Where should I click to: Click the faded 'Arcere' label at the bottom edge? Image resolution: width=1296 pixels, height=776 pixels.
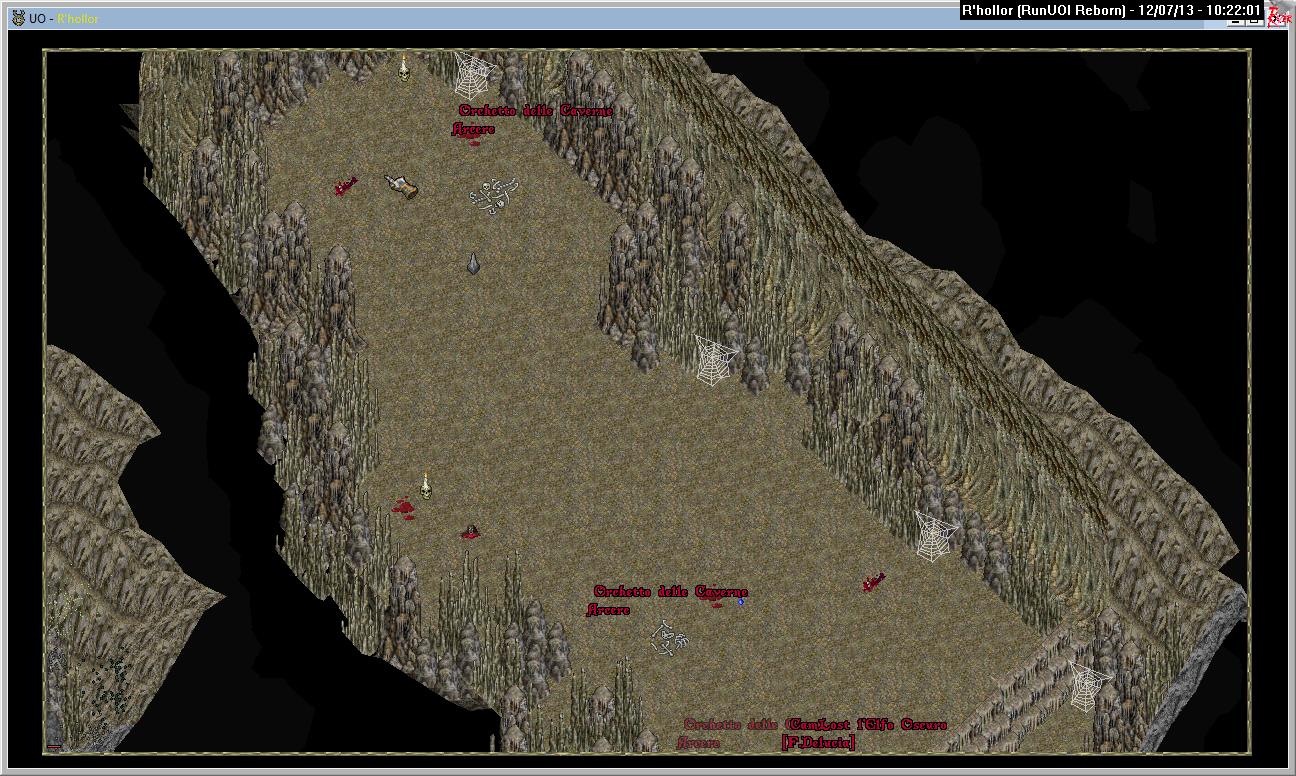[698, 743]
